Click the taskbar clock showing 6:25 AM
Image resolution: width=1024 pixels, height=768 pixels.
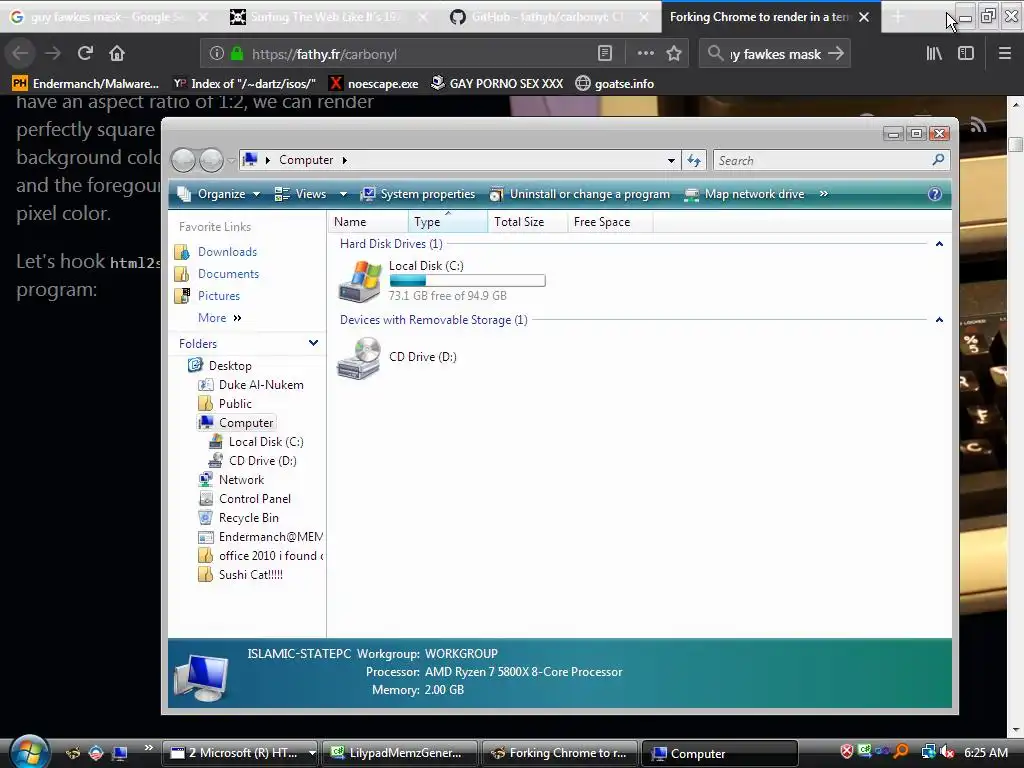[x=985, y=752]
